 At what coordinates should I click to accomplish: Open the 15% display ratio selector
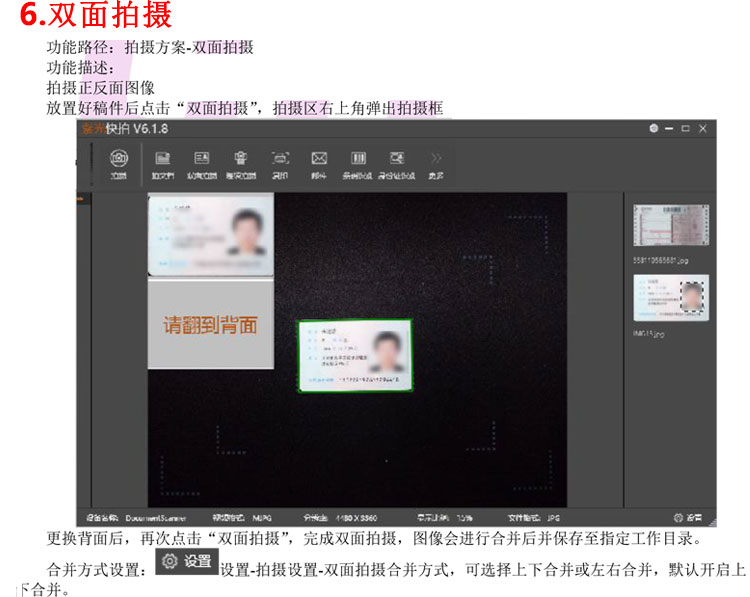(x=465, y=519)
